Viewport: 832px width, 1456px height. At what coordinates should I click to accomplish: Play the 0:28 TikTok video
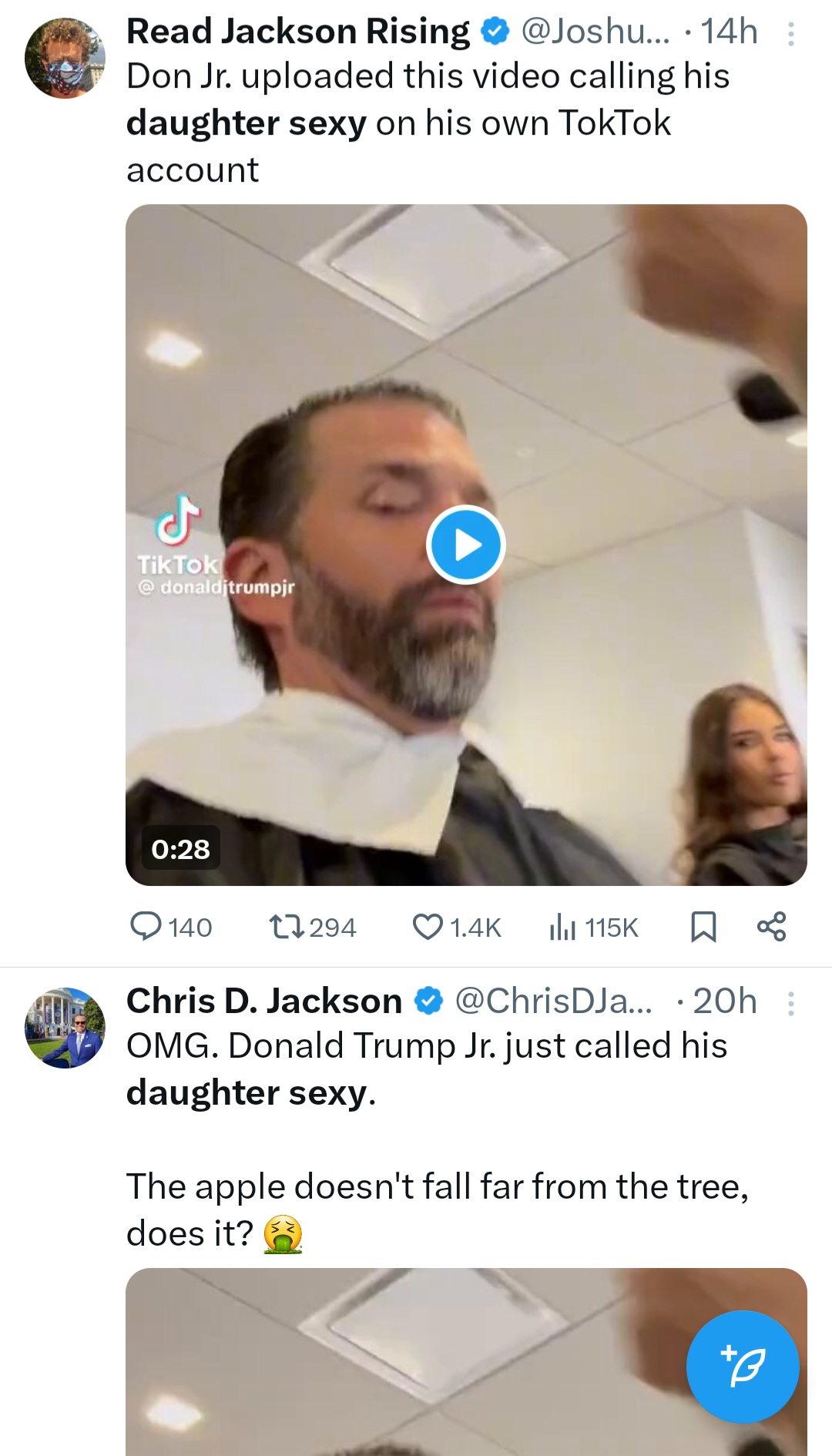pos(465,545)
